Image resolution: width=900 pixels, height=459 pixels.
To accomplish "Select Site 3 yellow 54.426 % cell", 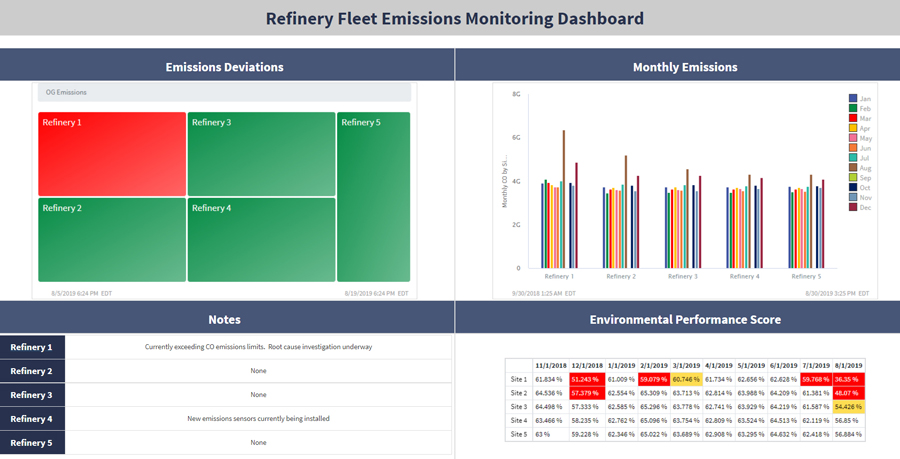I will [x=848, y=407].
